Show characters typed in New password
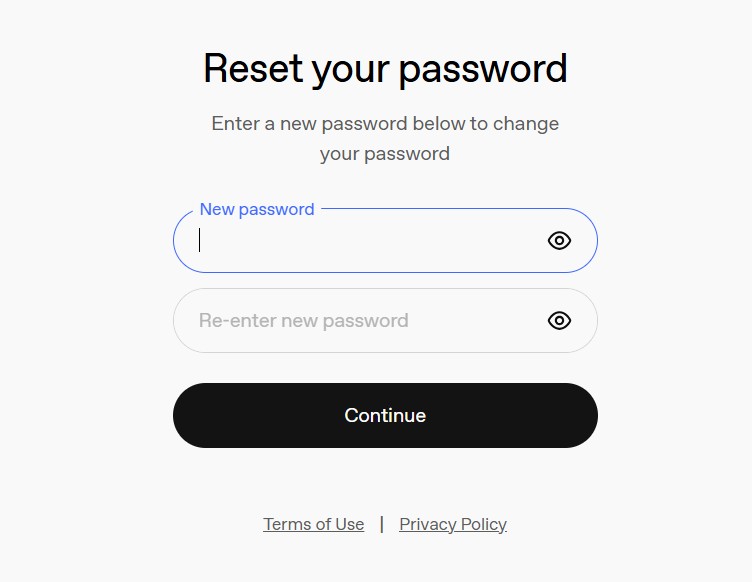The image size is (752, 582). (x=559, y=240)
